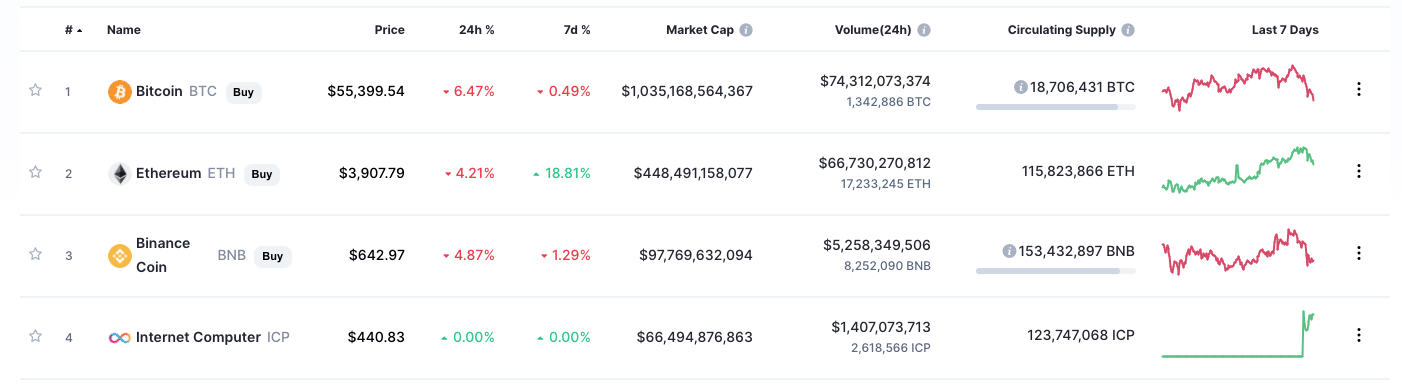Click info icon beside Bitcoin circulating supply

(x=1020, y=87)
